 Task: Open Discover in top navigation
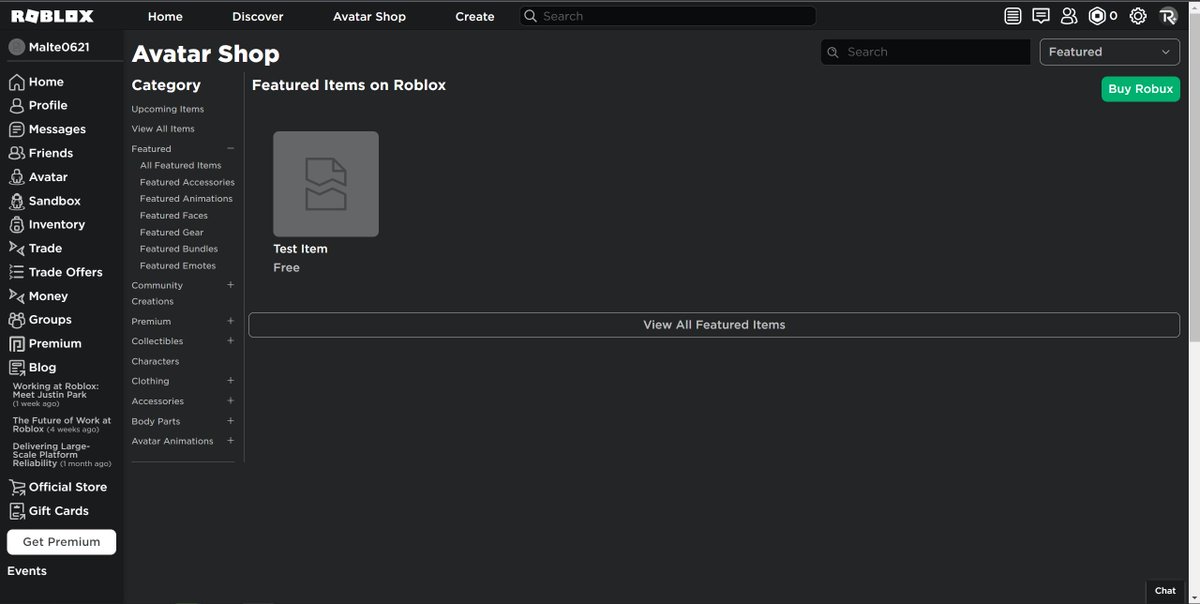[x=258, y=17]
